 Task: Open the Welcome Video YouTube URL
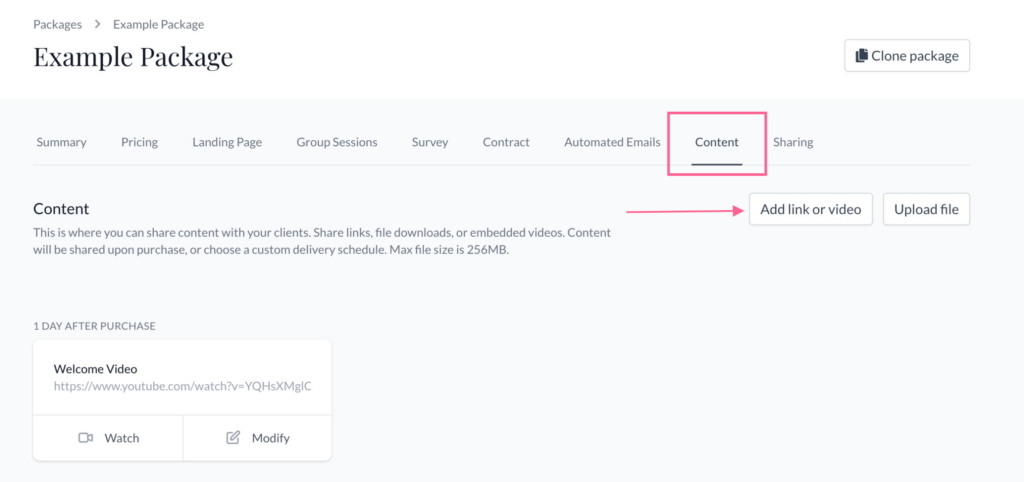click(x=189, y=386)
